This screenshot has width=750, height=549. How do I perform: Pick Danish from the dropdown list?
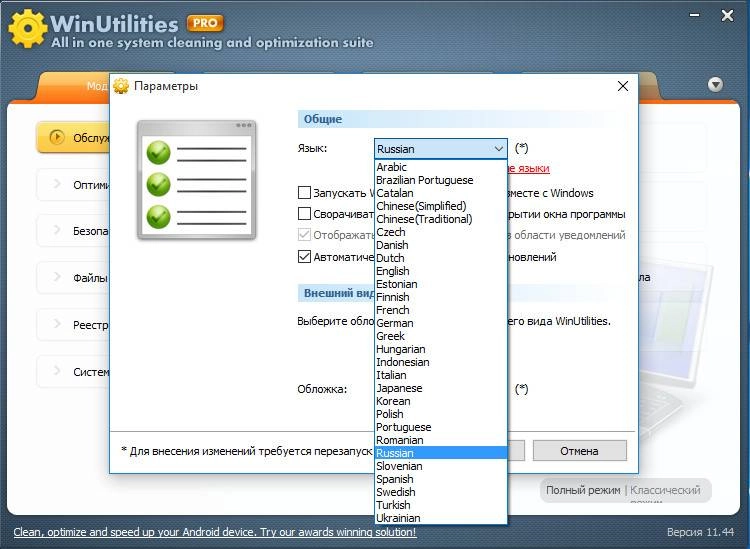coord(441,245)
